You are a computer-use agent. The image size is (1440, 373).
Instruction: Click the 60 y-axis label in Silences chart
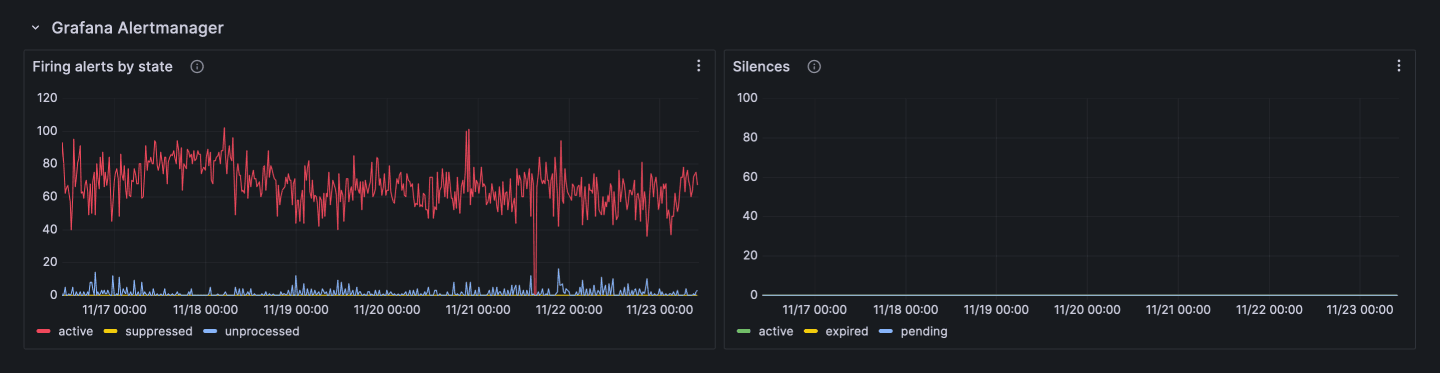tap(750, 177)
